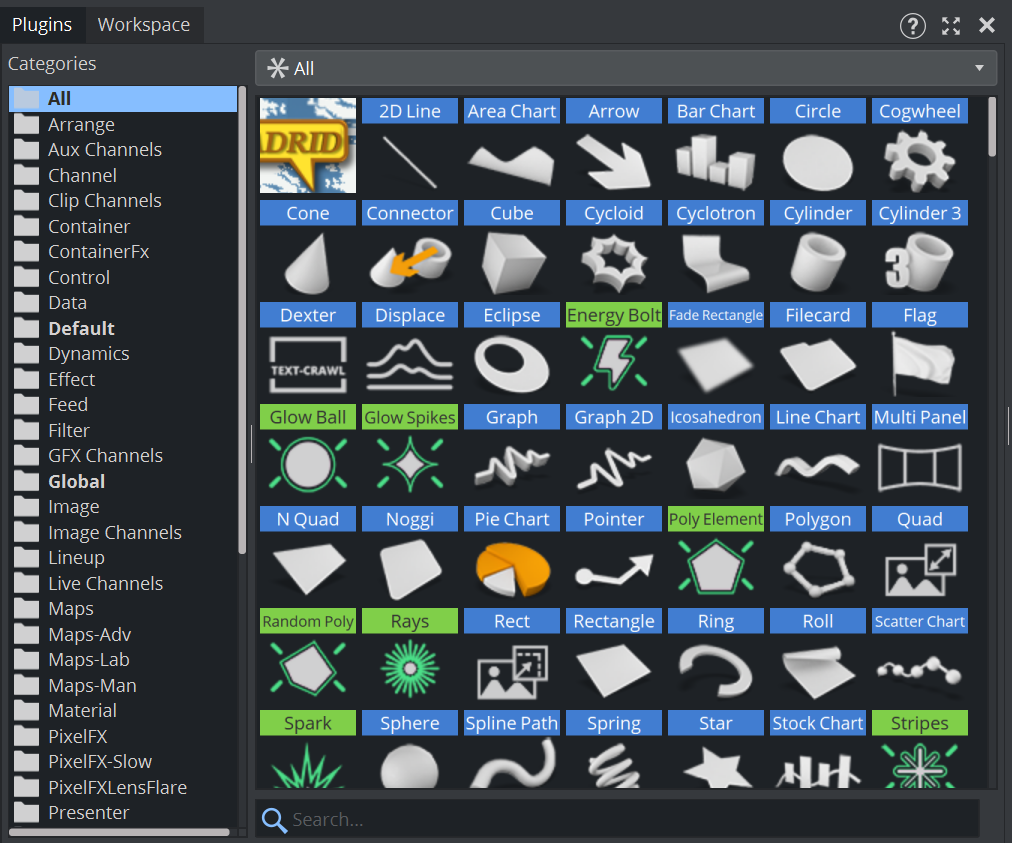Image resolution: width=1012 pixels, height=843 pixels.
Task: Open the help question mark icon
Action: [x=912, y=26]
